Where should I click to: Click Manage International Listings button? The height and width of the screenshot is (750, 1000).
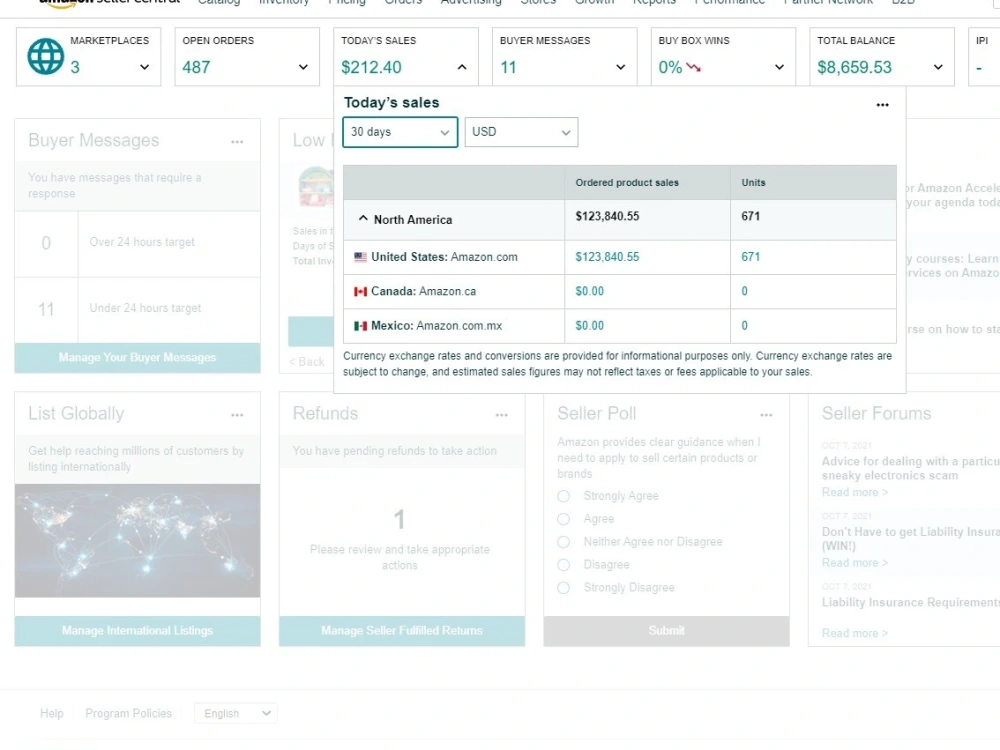click(x=137, y=631)
